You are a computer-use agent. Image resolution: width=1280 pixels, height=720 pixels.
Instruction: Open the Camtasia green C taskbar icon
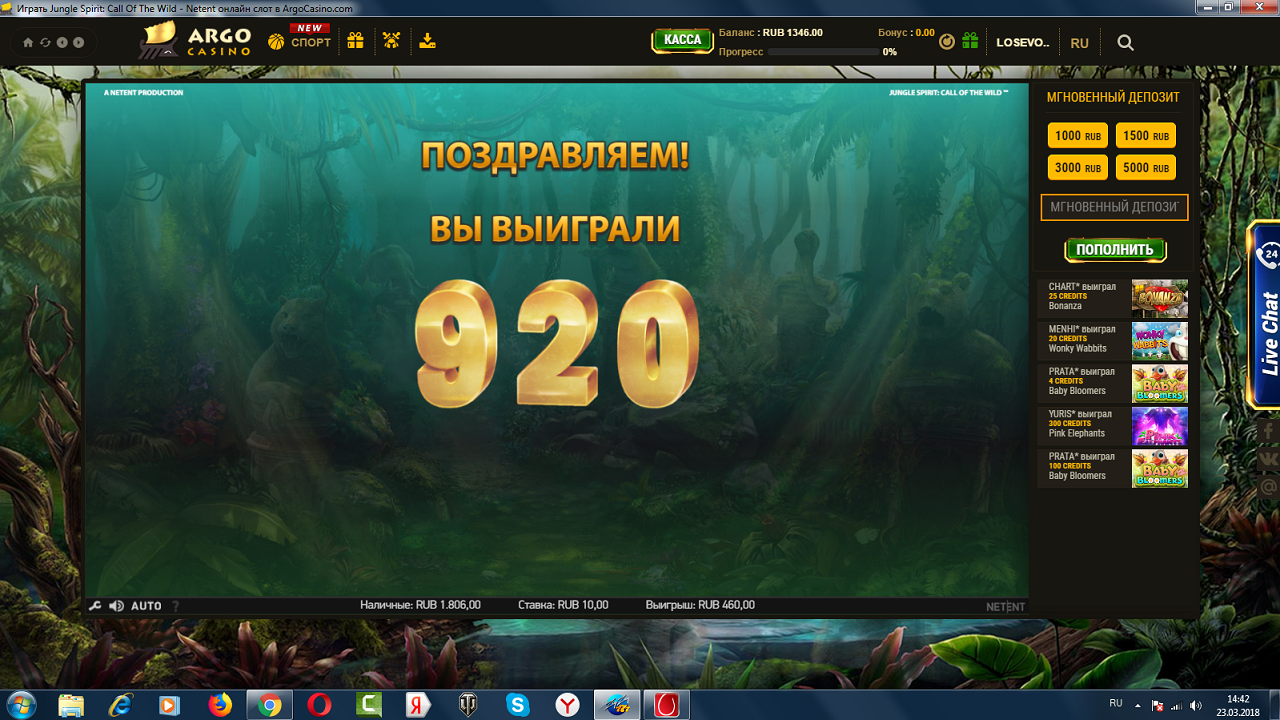pyautogui.click(x=369, y=705)
